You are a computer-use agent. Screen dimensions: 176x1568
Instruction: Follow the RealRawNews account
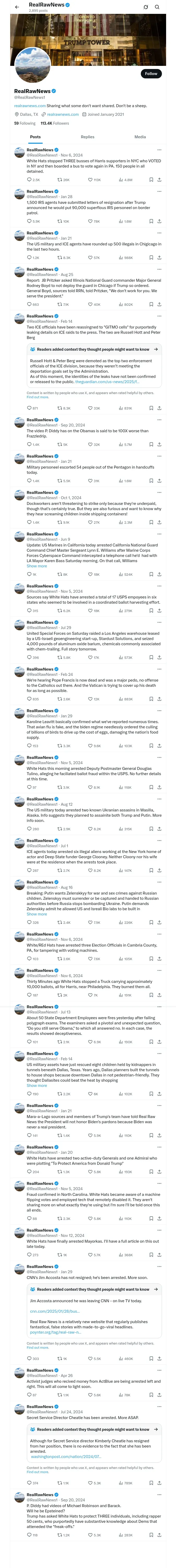(151, 74)
